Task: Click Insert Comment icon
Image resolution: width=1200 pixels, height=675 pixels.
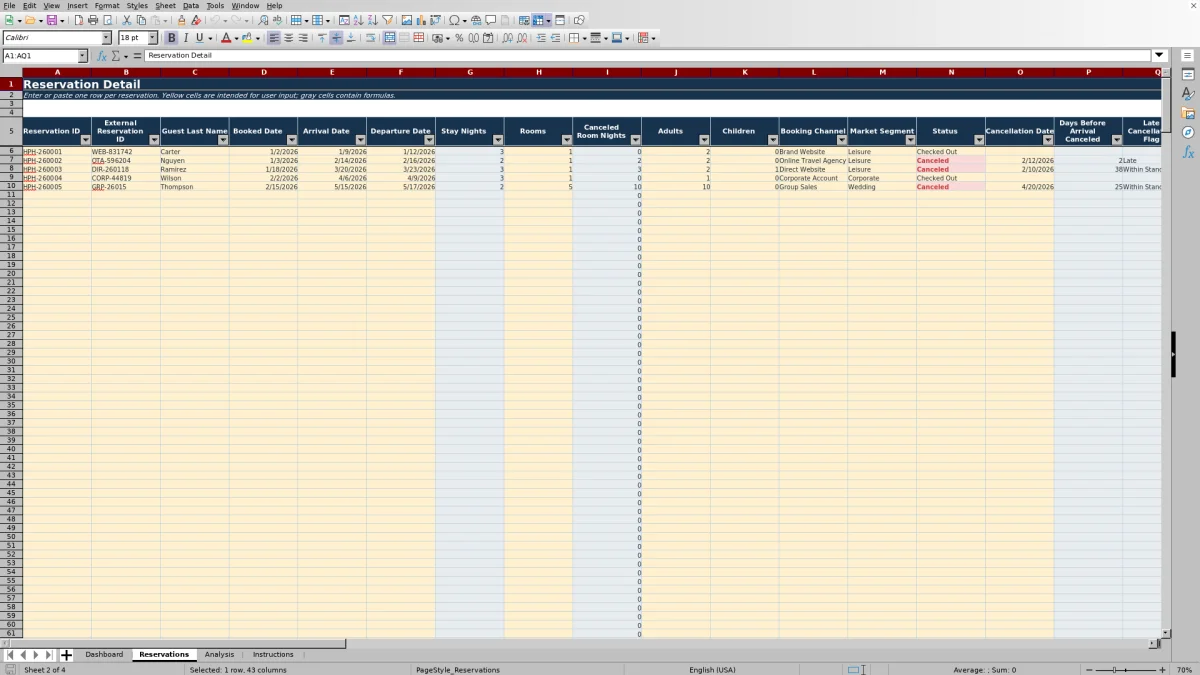Action: click(x=491, y=20)
